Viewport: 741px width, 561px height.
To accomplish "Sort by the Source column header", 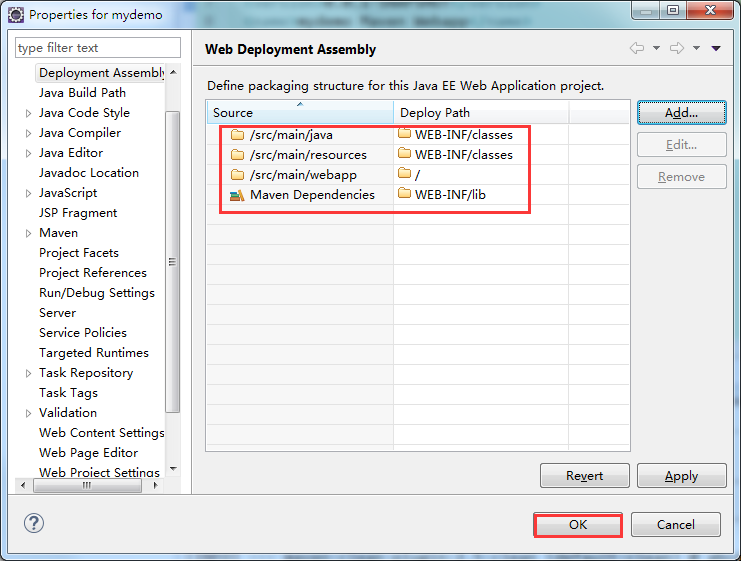I will [300, 112].
